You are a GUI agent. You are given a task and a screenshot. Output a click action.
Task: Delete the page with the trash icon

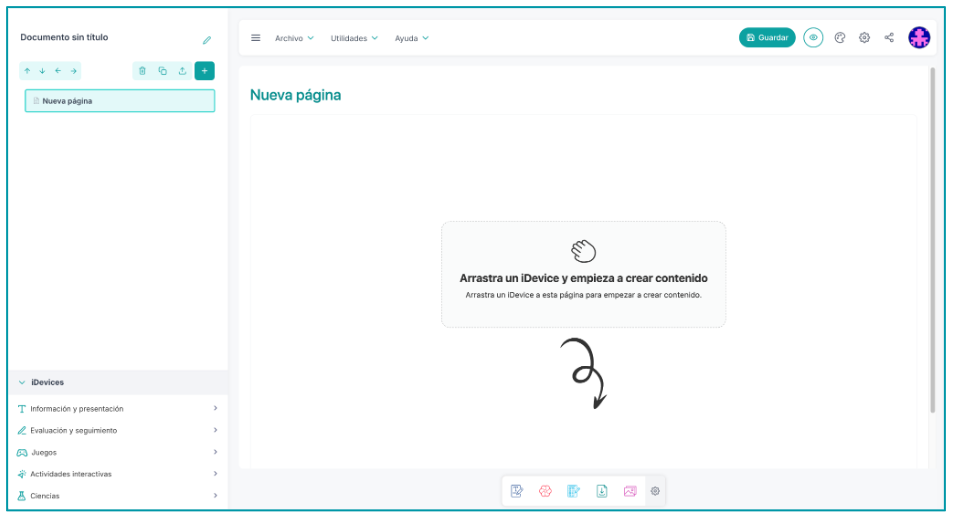click(x=142, y=71)
